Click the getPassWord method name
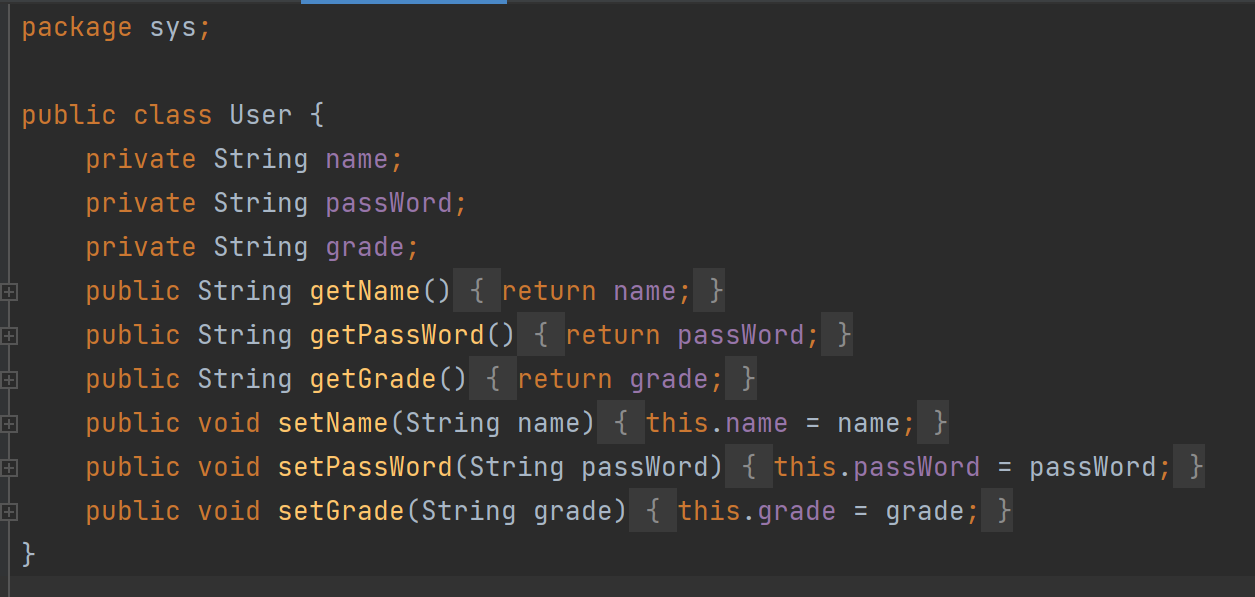Screen dimensions: 1255x597 397,335
